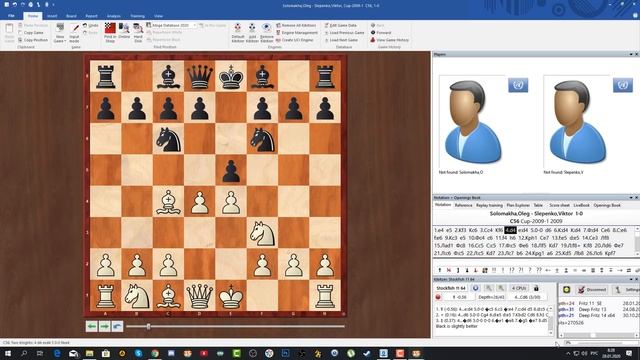The height and width of the screenshot is (360, 640).
Task: Open Skype from the taskbar
Action: (138, 353)
